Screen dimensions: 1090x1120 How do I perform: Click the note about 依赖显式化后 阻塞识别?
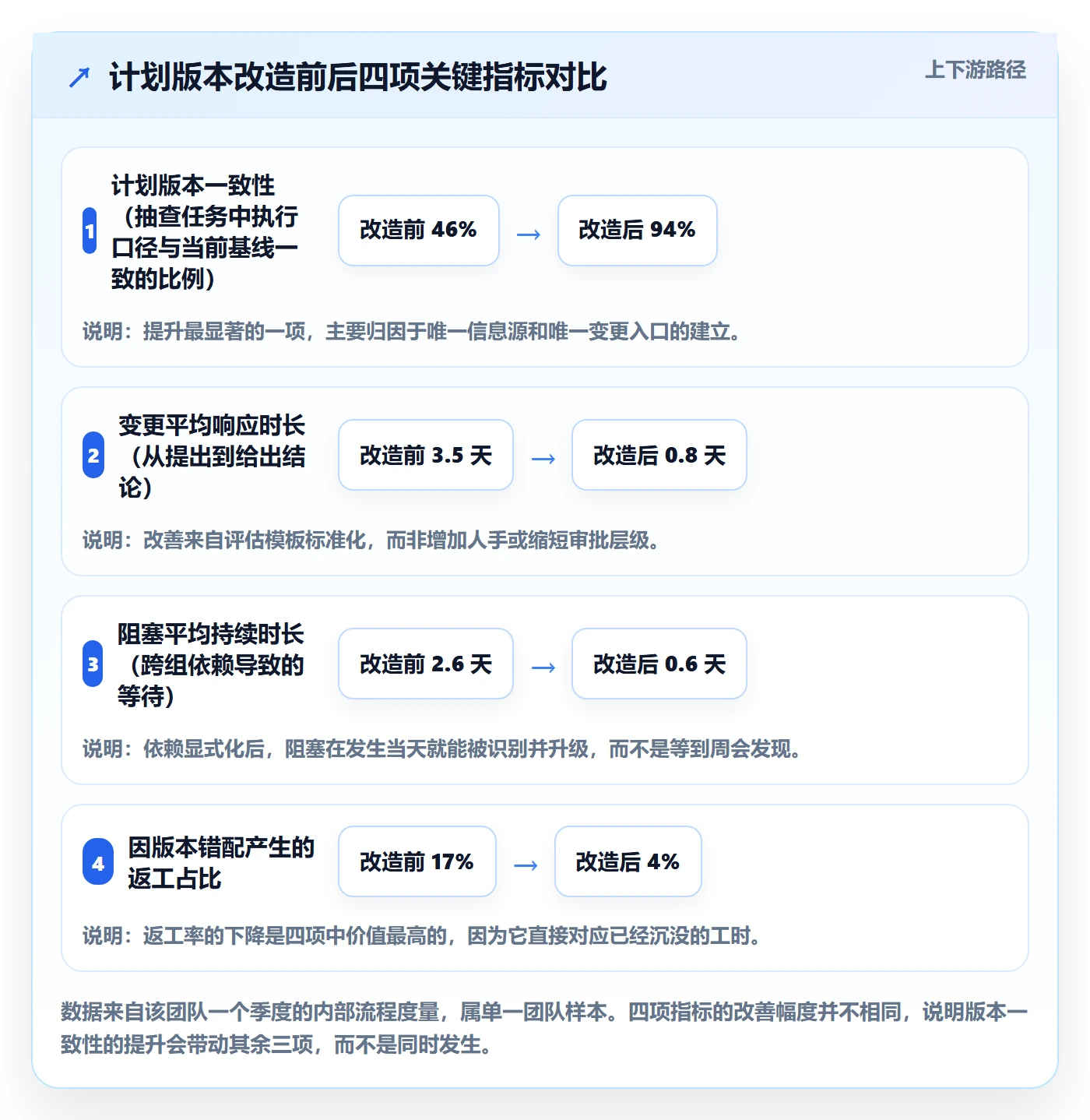(442, 748)
